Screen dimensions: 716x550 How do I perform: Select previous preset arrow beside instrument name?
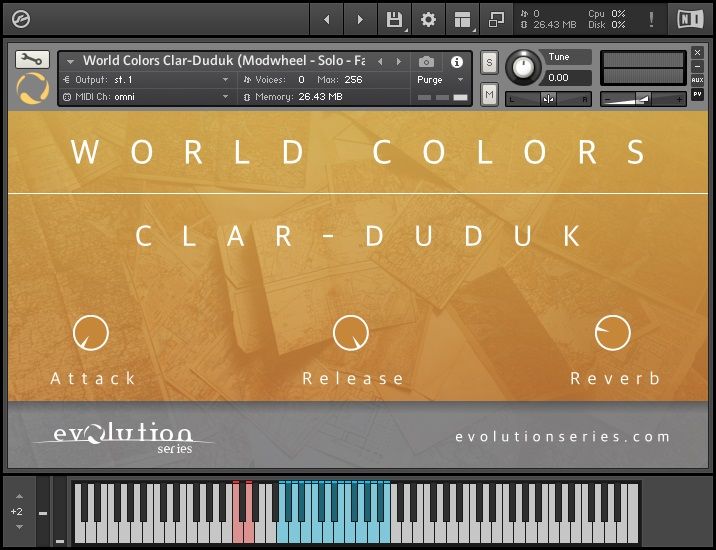click(x=380, y=62)
